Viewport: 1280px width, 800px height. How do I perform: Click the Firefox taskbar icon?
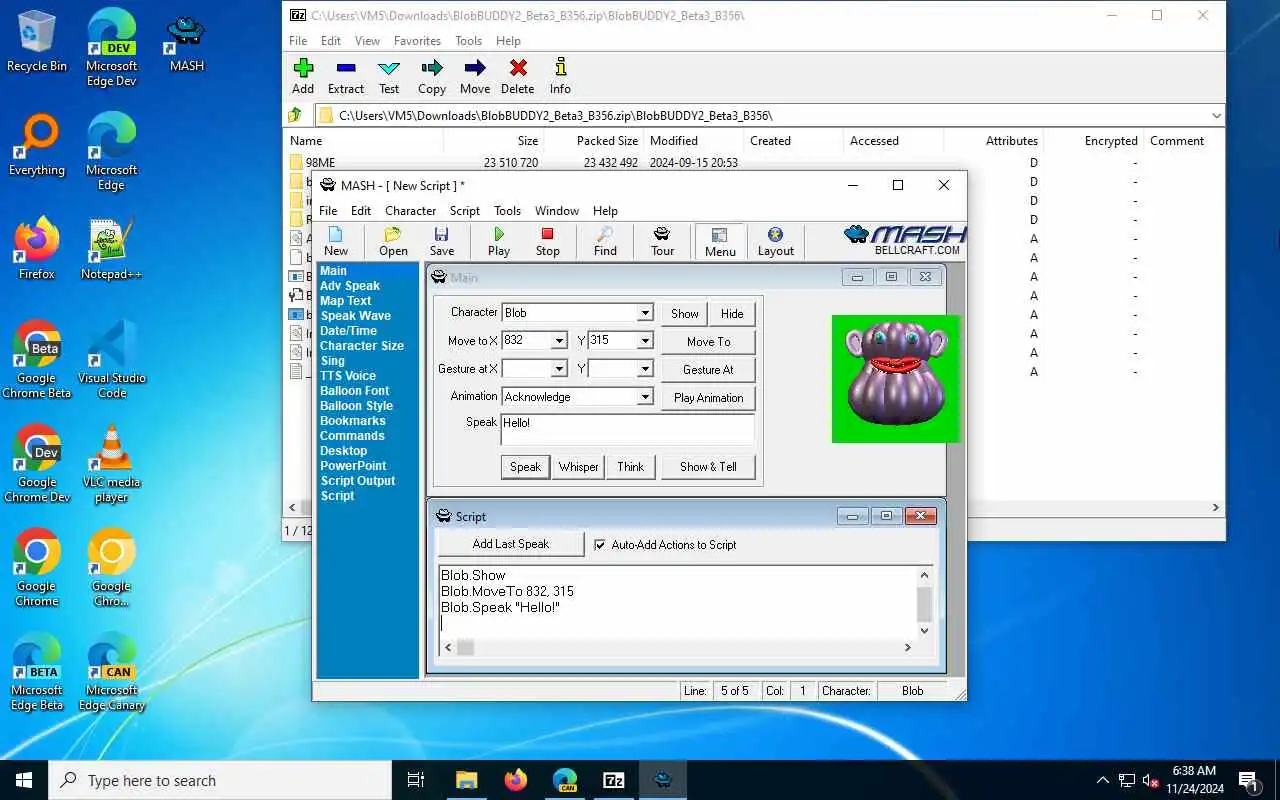pyautogui.click(x=516, y=780)
